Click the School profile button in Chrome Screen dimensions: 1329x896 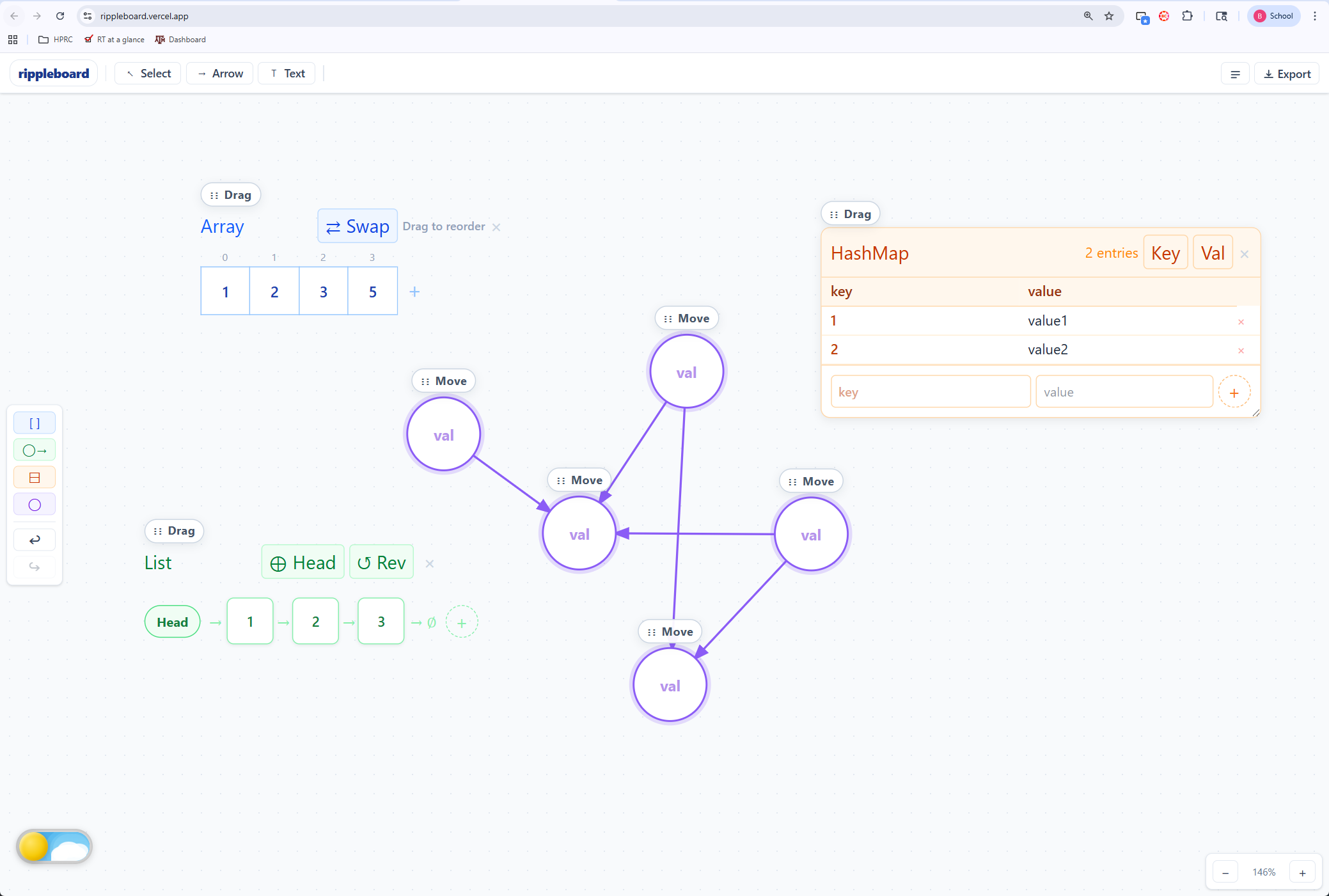[x=1273, y=16]
